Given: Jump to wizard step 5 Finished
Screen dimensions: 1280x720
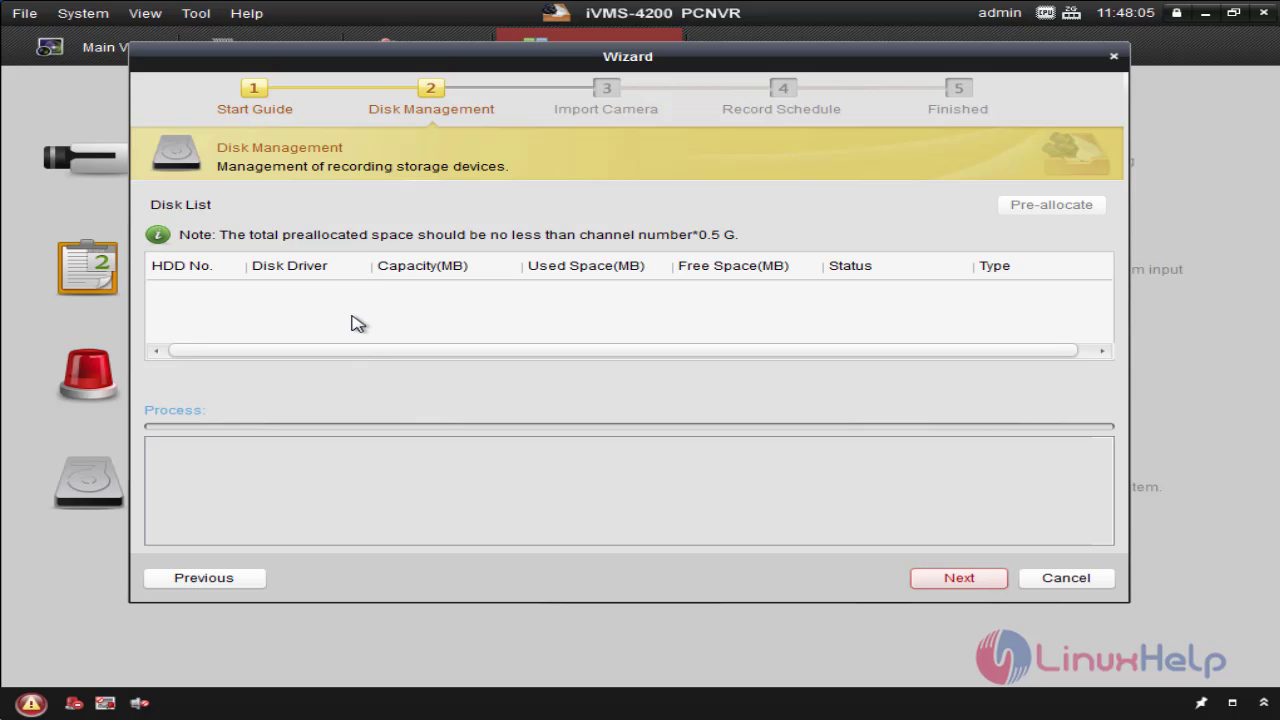Looking at the screenshot, I should tap(957, 98).
